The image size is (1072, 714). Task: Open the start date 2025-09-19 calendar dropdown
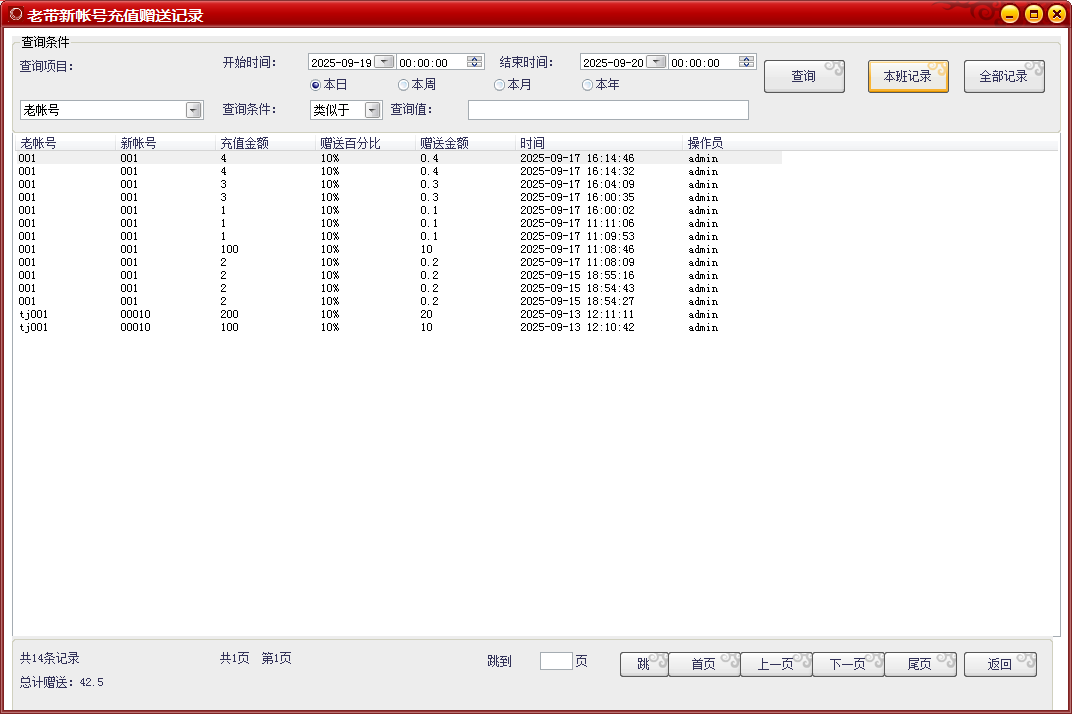point(383,61)
